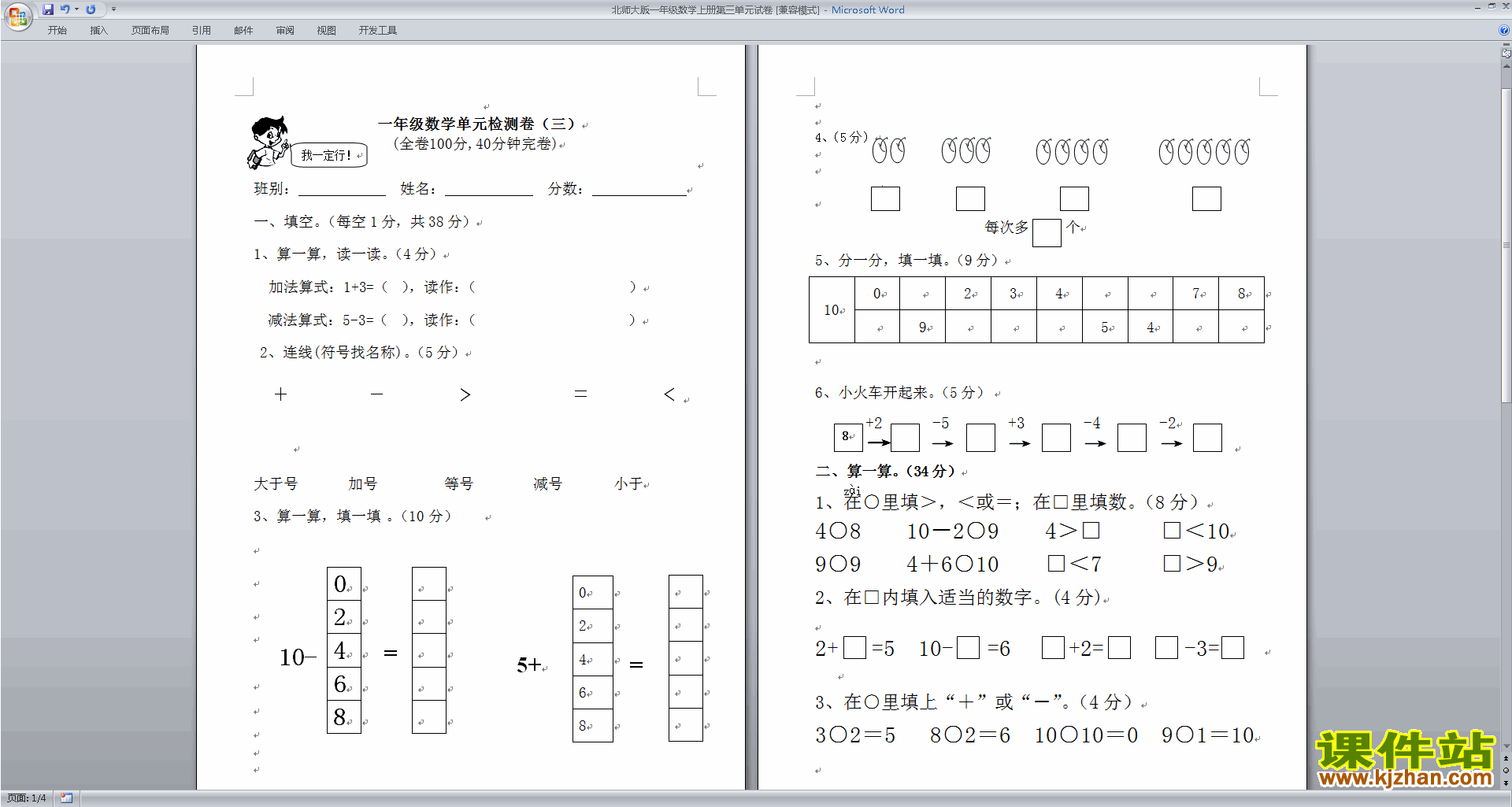1512x807 pixels.
Task: Click the title 一年级数学单元检测卷（三）
Action: [476, 124]
